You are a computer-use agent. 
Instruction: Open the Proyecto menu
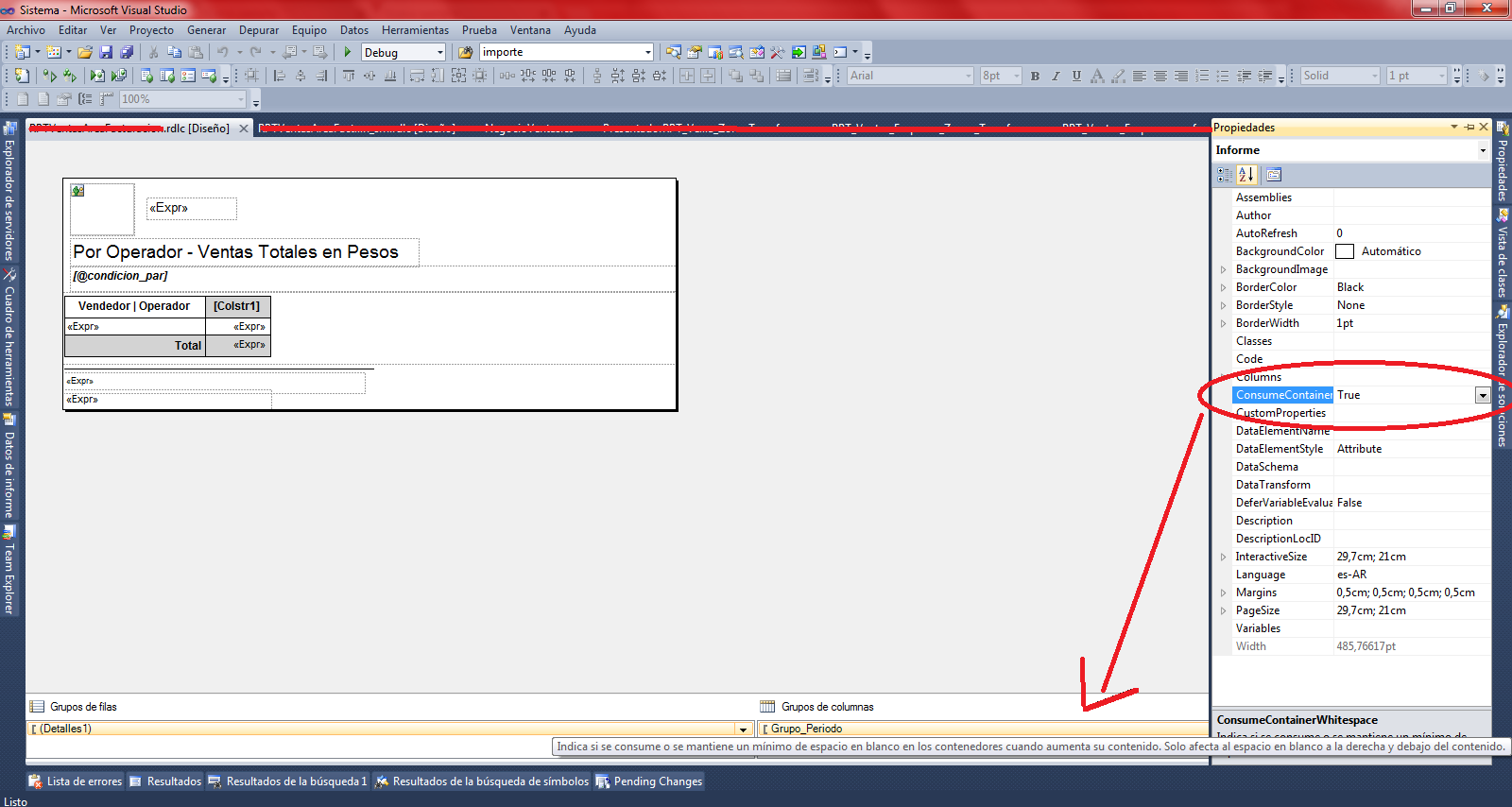[151, 30]
